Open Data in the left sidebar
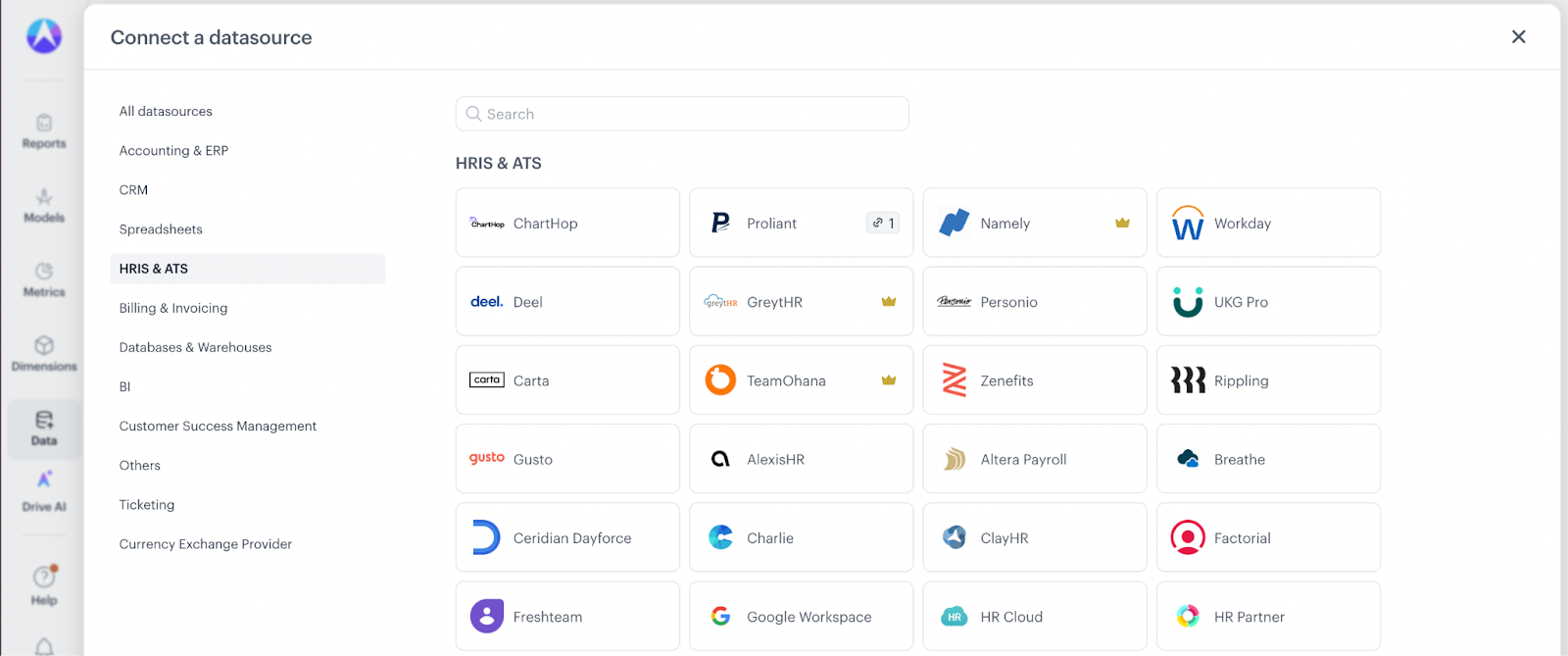Screen dimensions: 1568x656 coord(44,429)
